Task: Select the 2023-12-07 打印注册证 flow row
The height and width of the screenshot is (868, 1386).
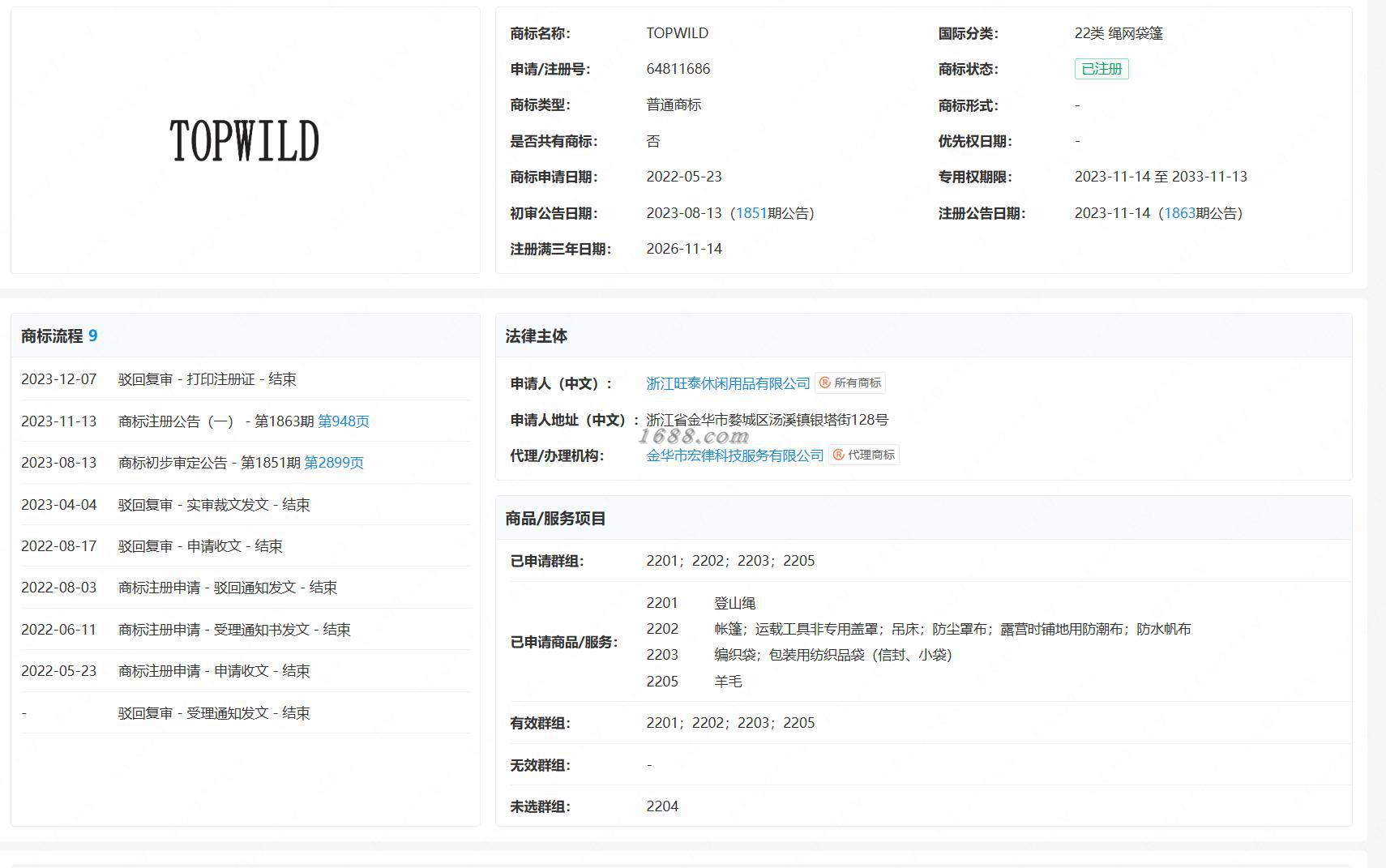Action: click(245, 379)
